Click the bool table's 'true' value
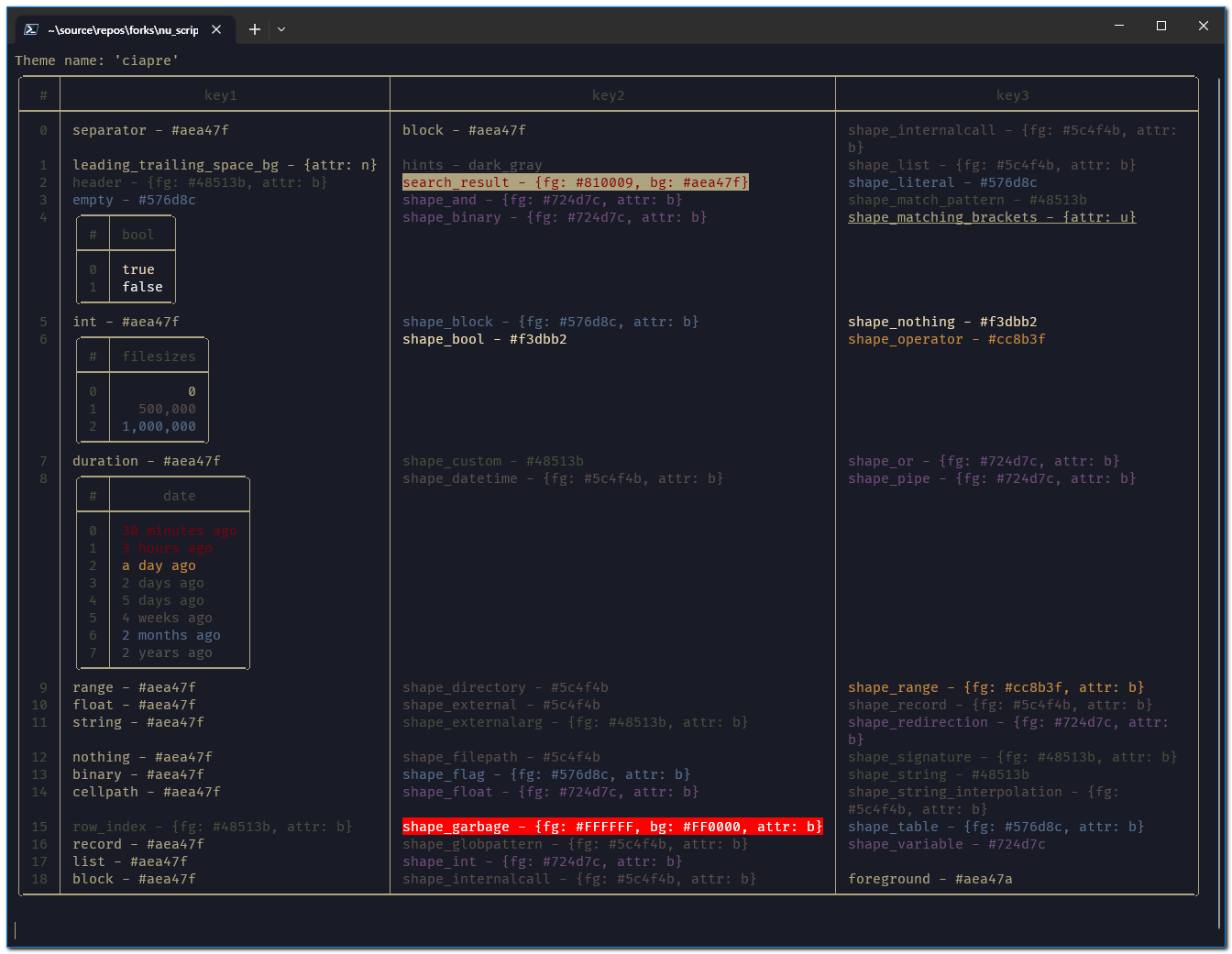Viewport: 1232px width, 954px height. coord(138,269)
